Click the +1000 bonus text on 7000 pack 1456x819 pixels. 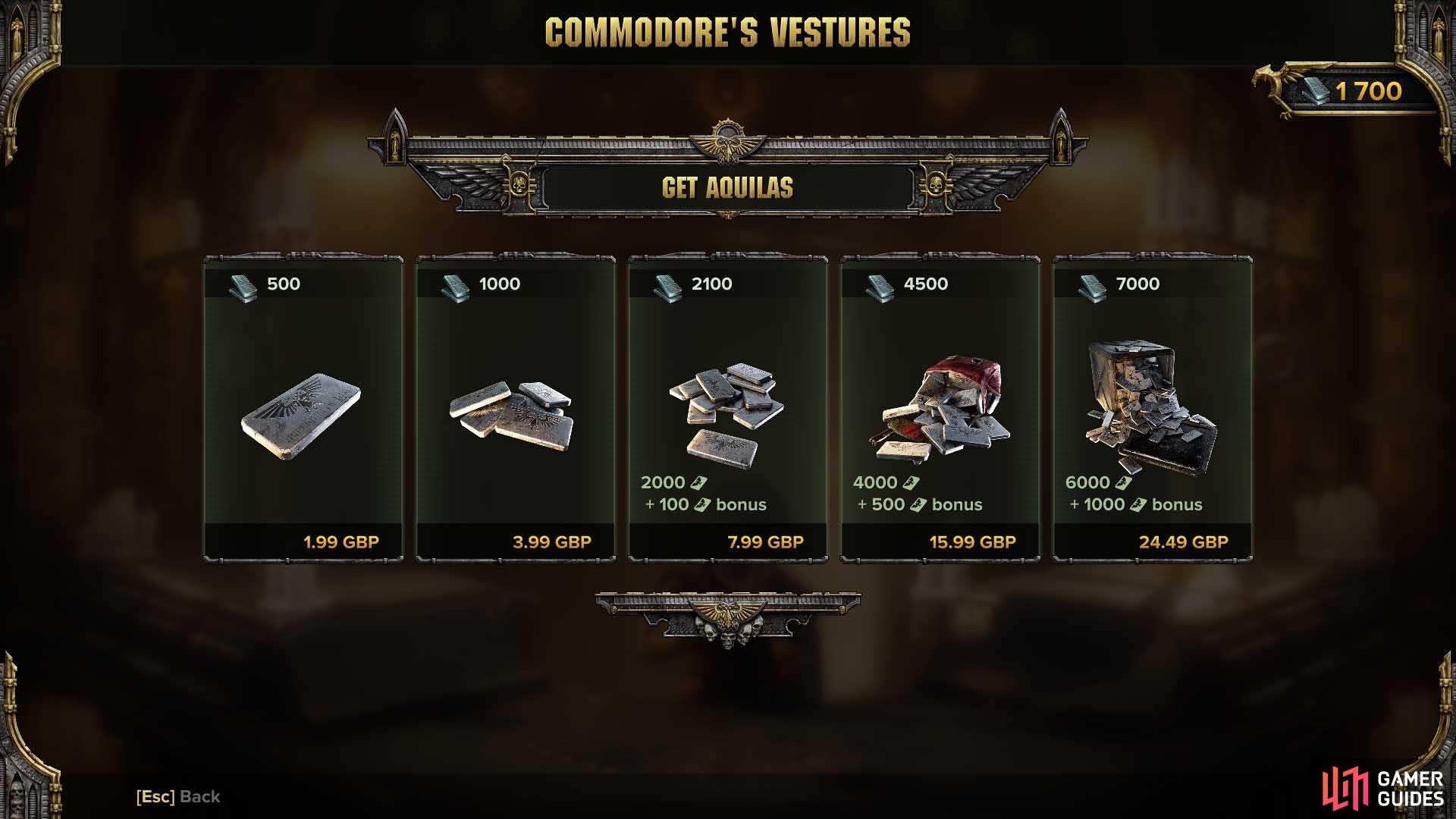[x=1135, y=504]
